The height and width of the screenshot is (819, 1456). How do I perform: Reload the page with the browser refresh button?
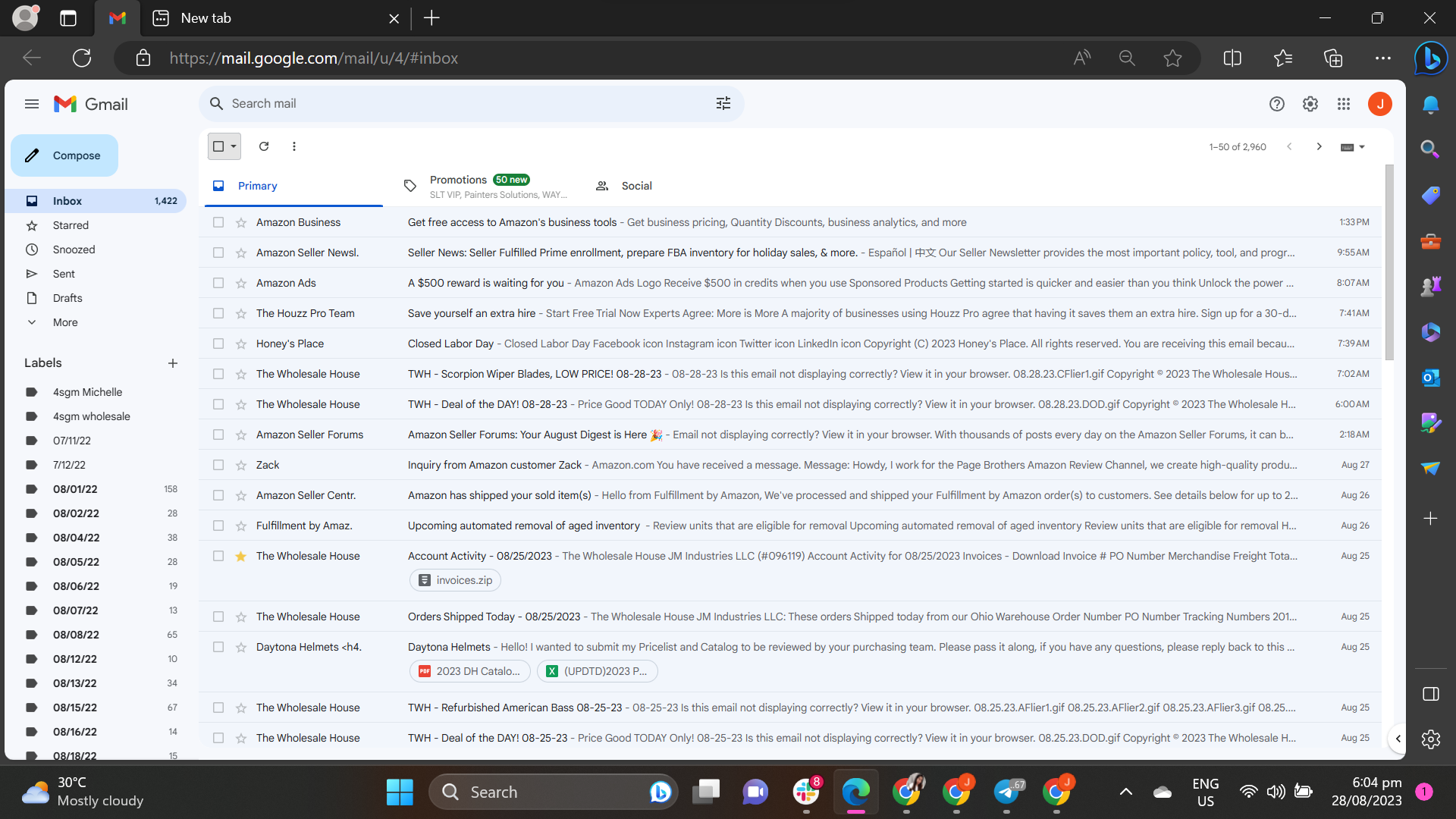coord(82,58)
